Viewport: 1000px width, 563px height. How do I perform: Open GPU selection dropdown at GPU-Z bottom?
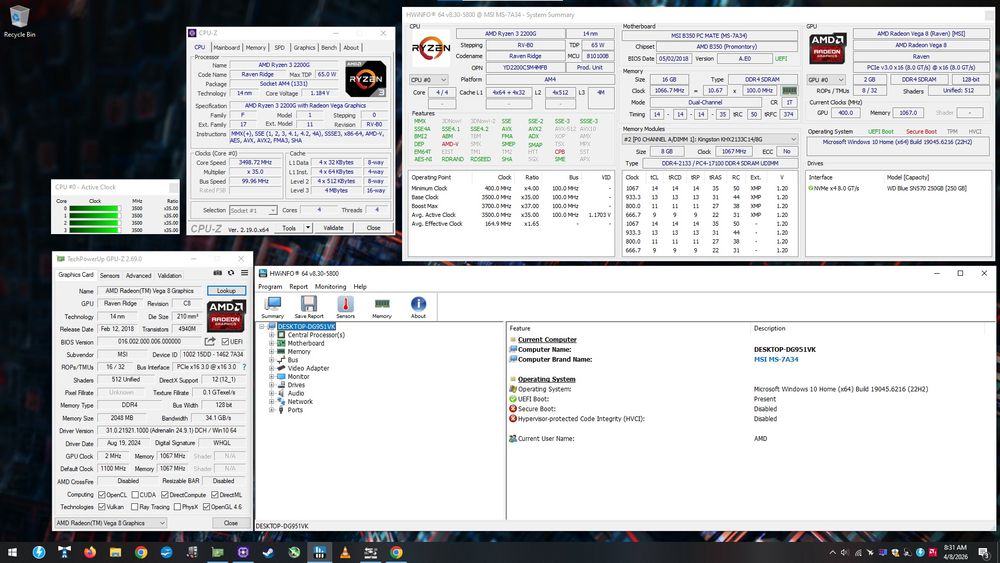click(x=110, y=523)
